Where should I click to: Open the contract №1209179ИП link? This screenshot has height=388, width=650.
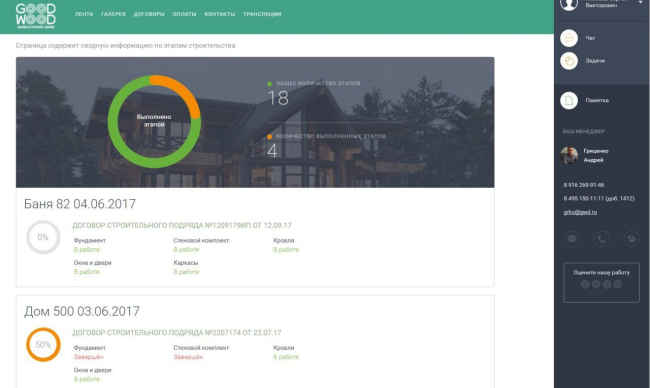[x=182, y=226]
